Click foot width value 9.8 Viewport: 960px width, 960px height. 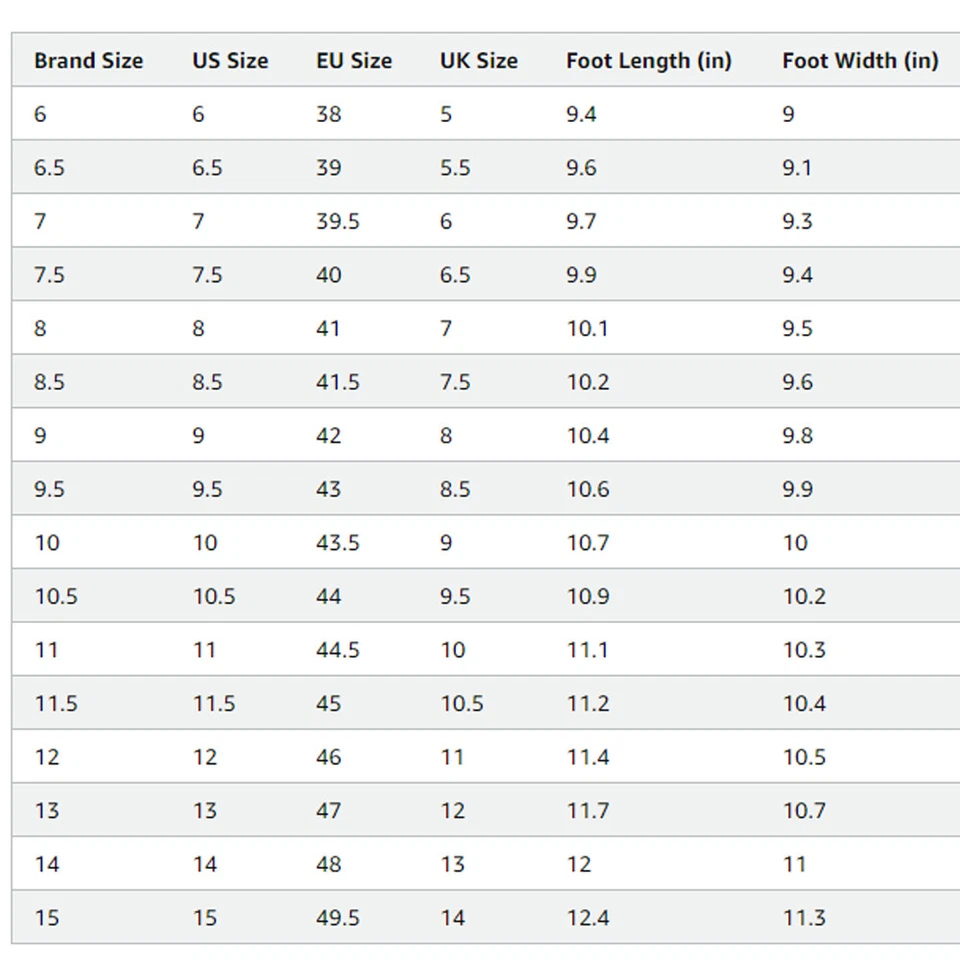[x=797, y=436]
